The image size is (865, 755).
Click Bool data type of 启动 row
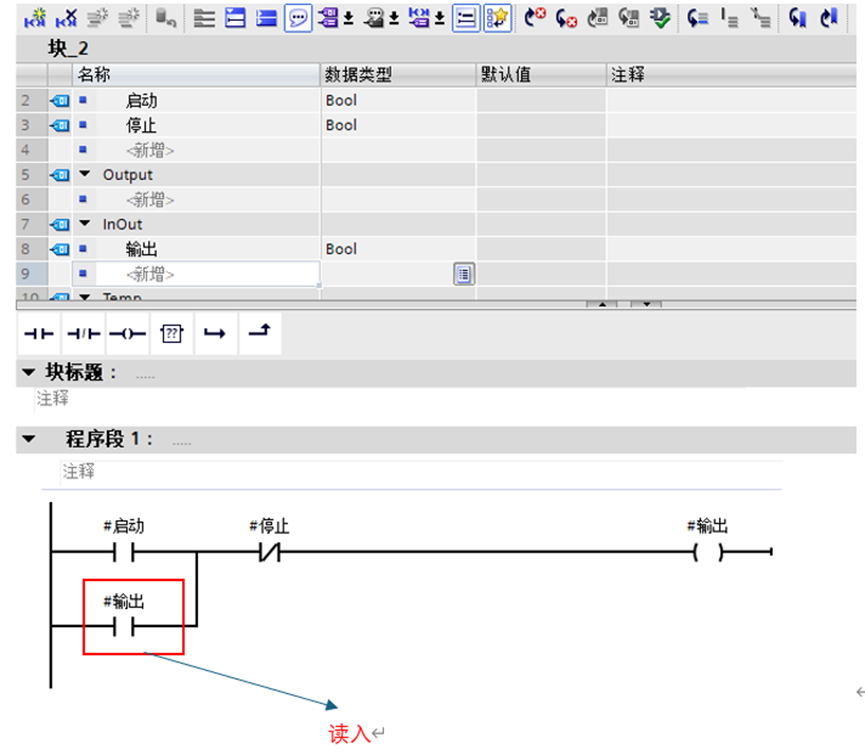click(341, 100)
